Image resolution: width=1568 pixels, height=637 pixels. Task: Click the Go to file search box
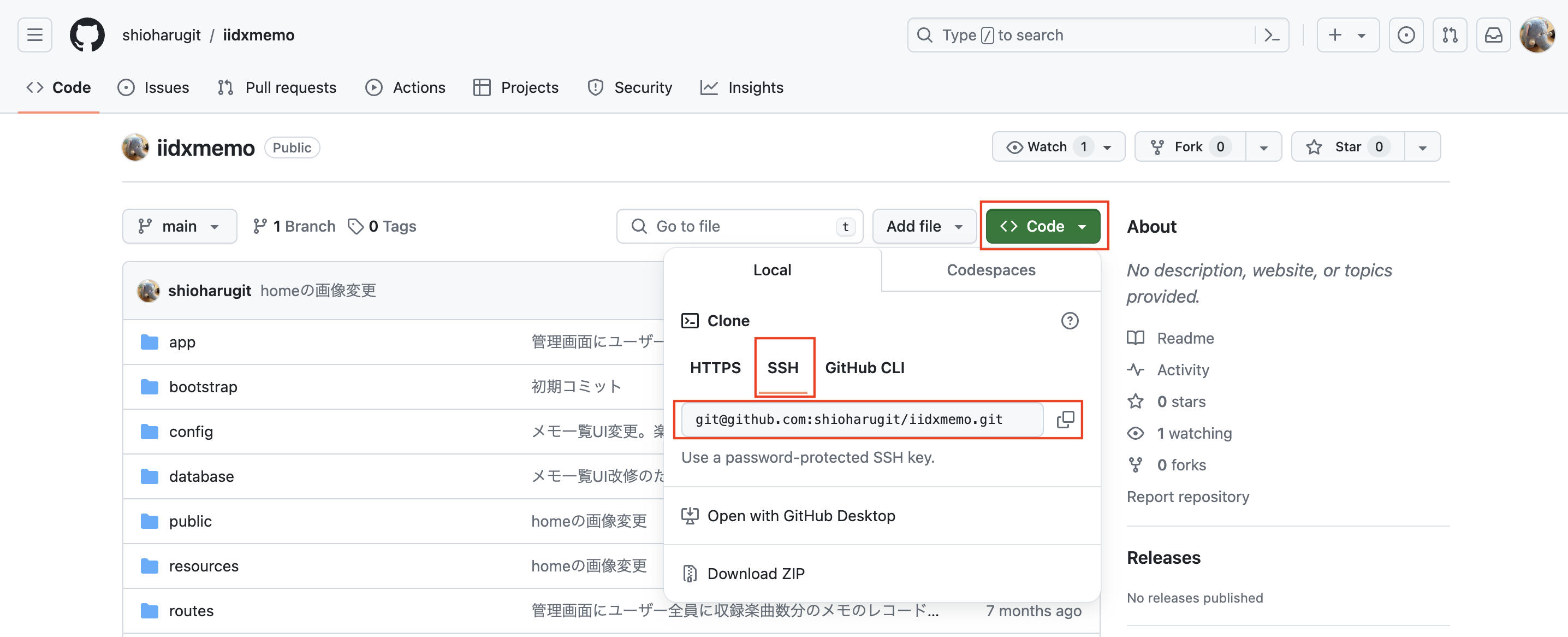740,226
